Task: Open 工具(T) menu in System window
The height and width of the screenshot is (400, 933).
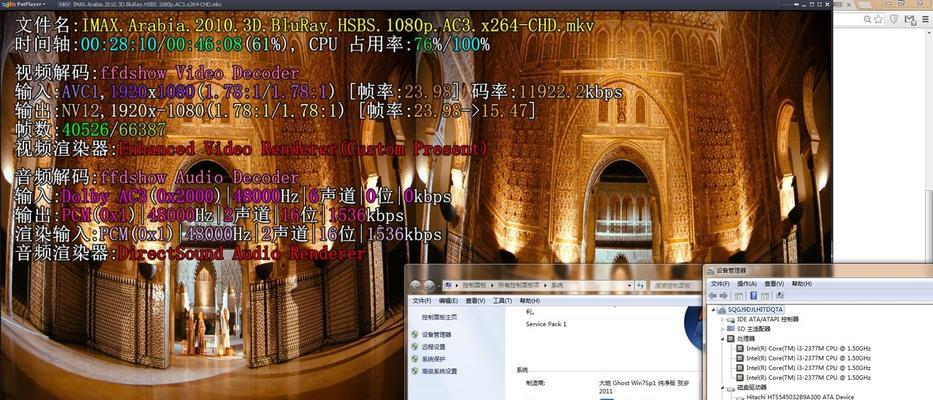Action: (502, 301)
